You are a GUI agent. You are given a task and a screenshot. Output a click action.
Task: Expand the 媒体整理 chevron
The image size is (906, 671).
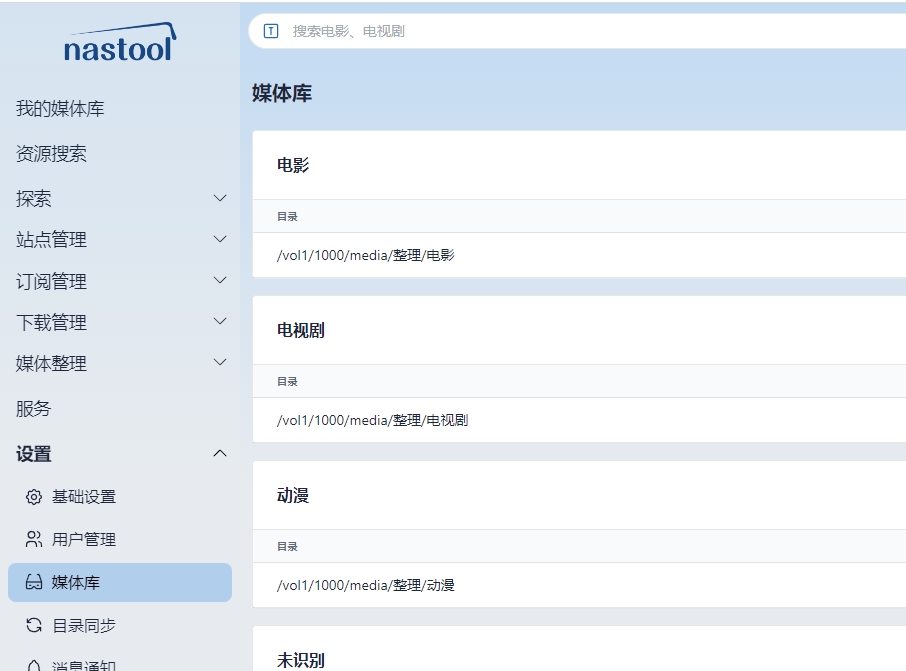click(220, 362)
